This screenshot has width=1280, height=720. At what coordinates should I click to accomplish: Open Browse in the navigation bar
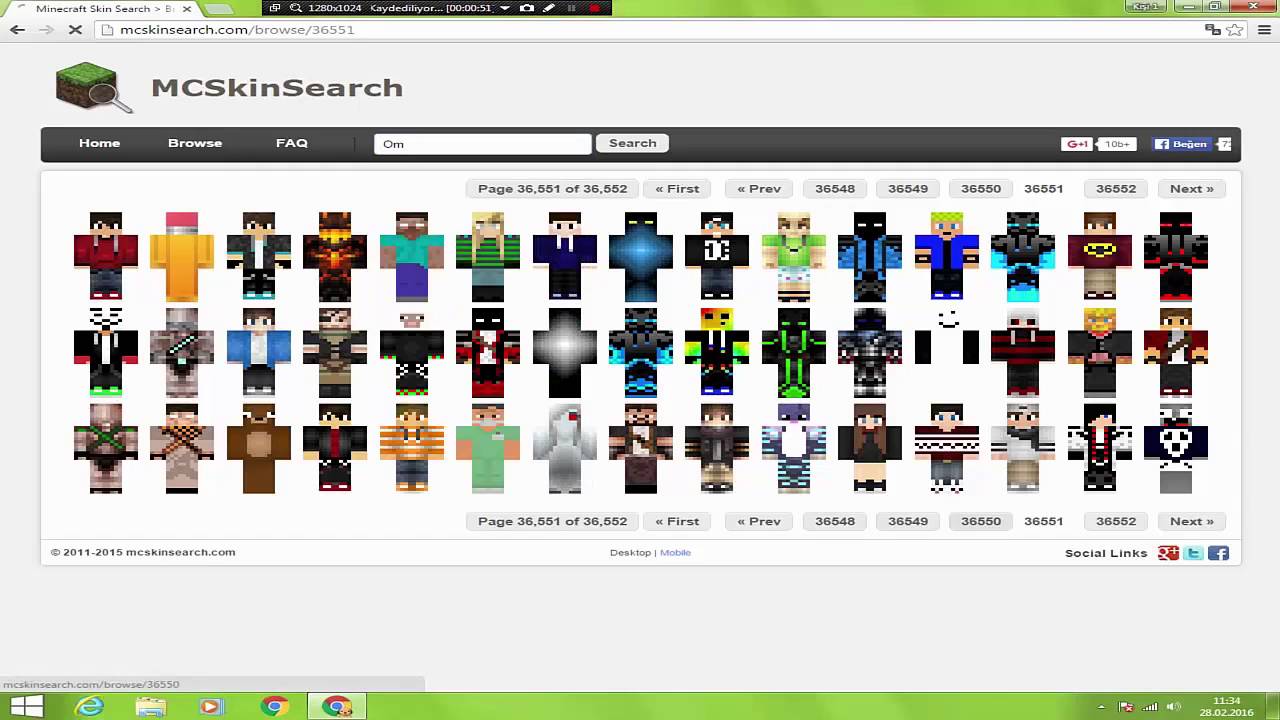click(195, 143)
